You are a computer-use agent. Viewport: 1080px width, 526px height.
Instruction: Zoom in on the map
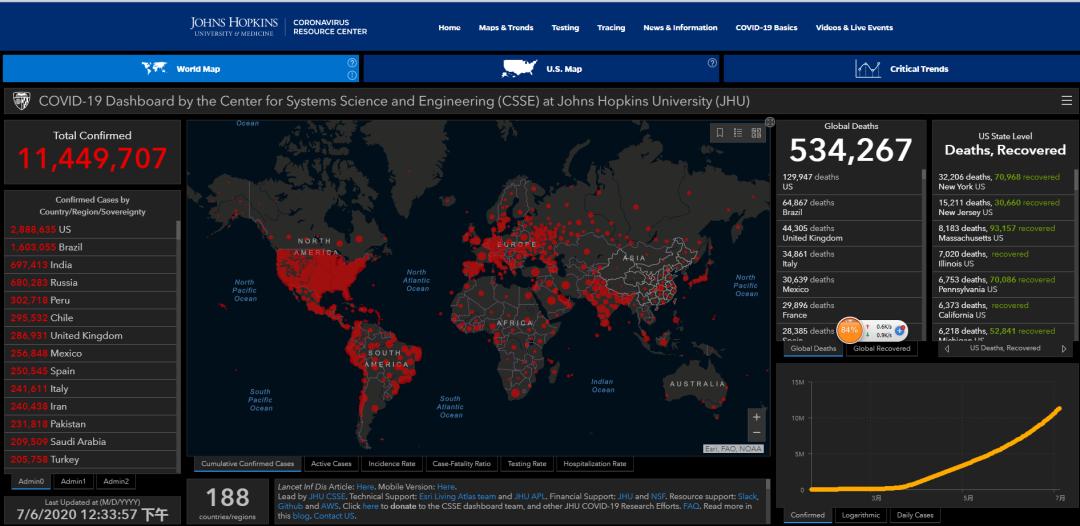pos(756,417)
